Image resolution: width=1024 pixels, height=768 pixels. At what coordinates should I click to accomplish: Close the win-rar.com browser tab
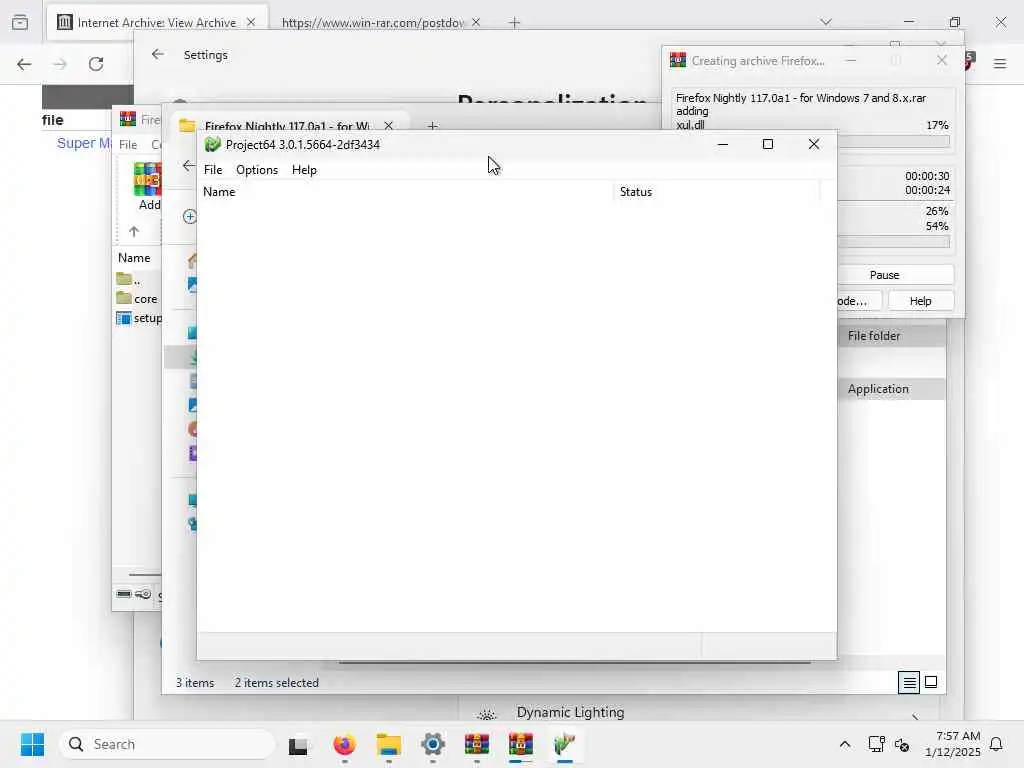(476, 22)
